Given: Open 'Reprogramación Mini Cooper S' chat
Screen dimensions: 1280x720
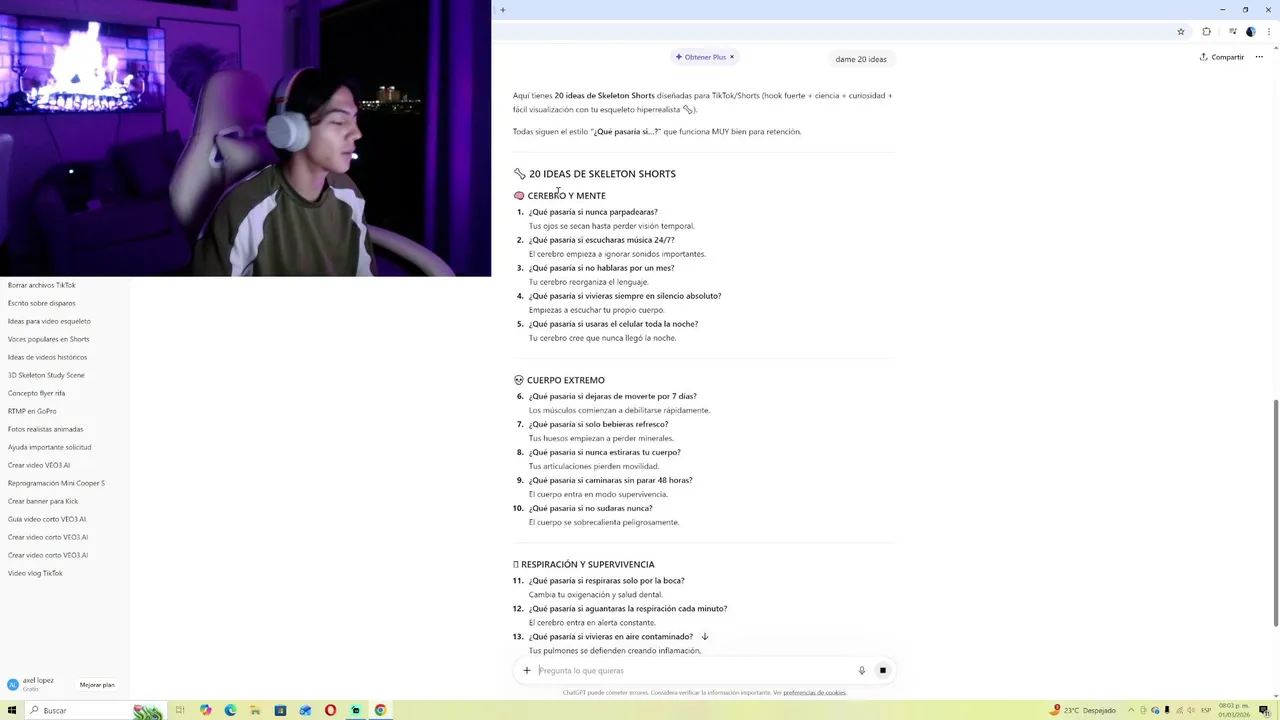Looking at the screenshot, I should (x=56, y=483).
